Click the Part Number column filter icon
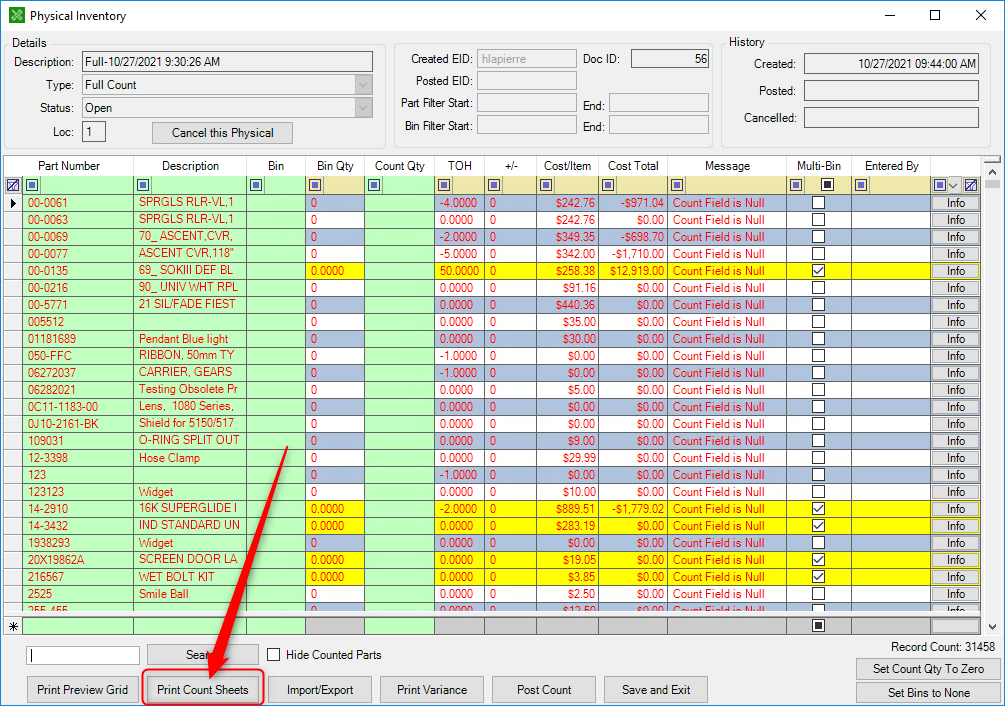Image resolution: width=1005 pixels, height=706 pixels. pos(33,185)
